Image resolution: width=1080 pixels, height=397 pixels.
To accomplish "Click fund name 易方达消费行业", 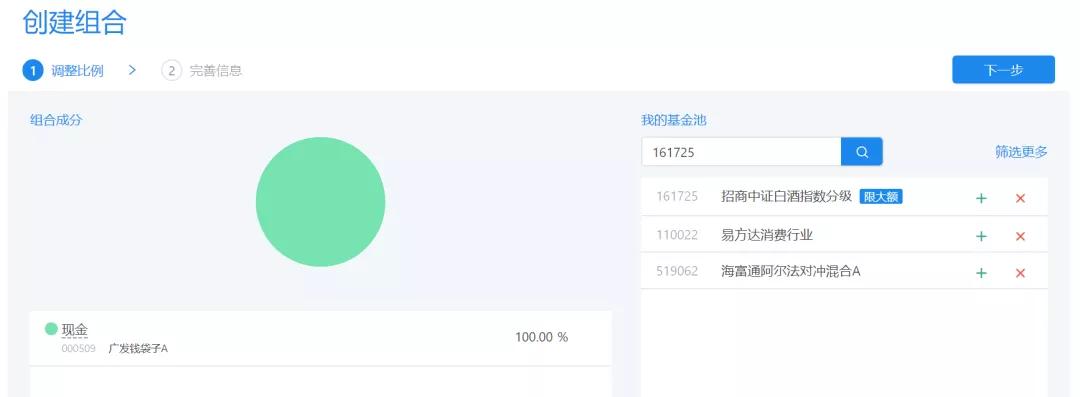I will tap(767, 235).
